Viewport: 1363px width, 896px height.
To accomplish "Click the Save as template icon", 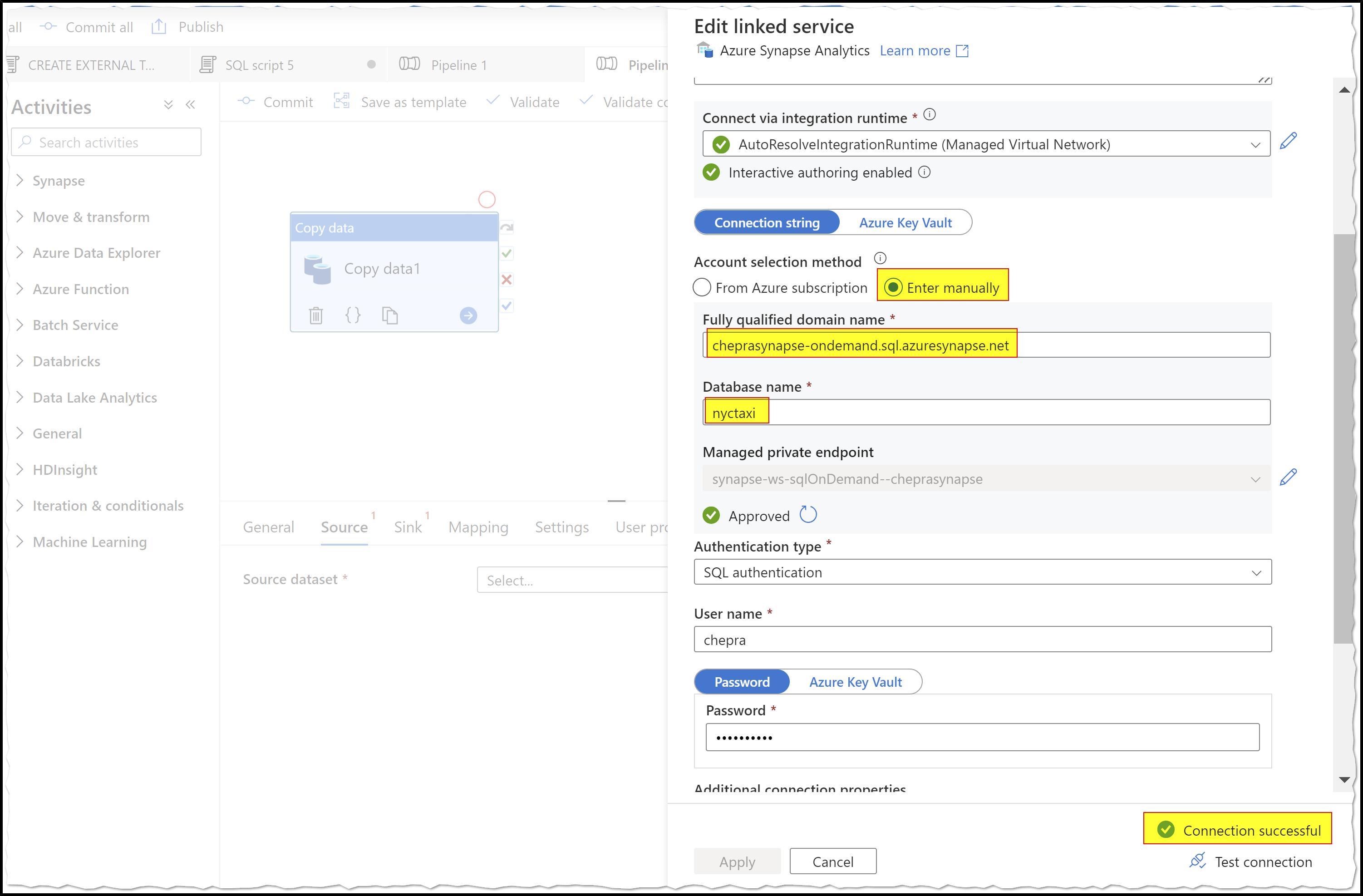I will click(x=342, y=101).
